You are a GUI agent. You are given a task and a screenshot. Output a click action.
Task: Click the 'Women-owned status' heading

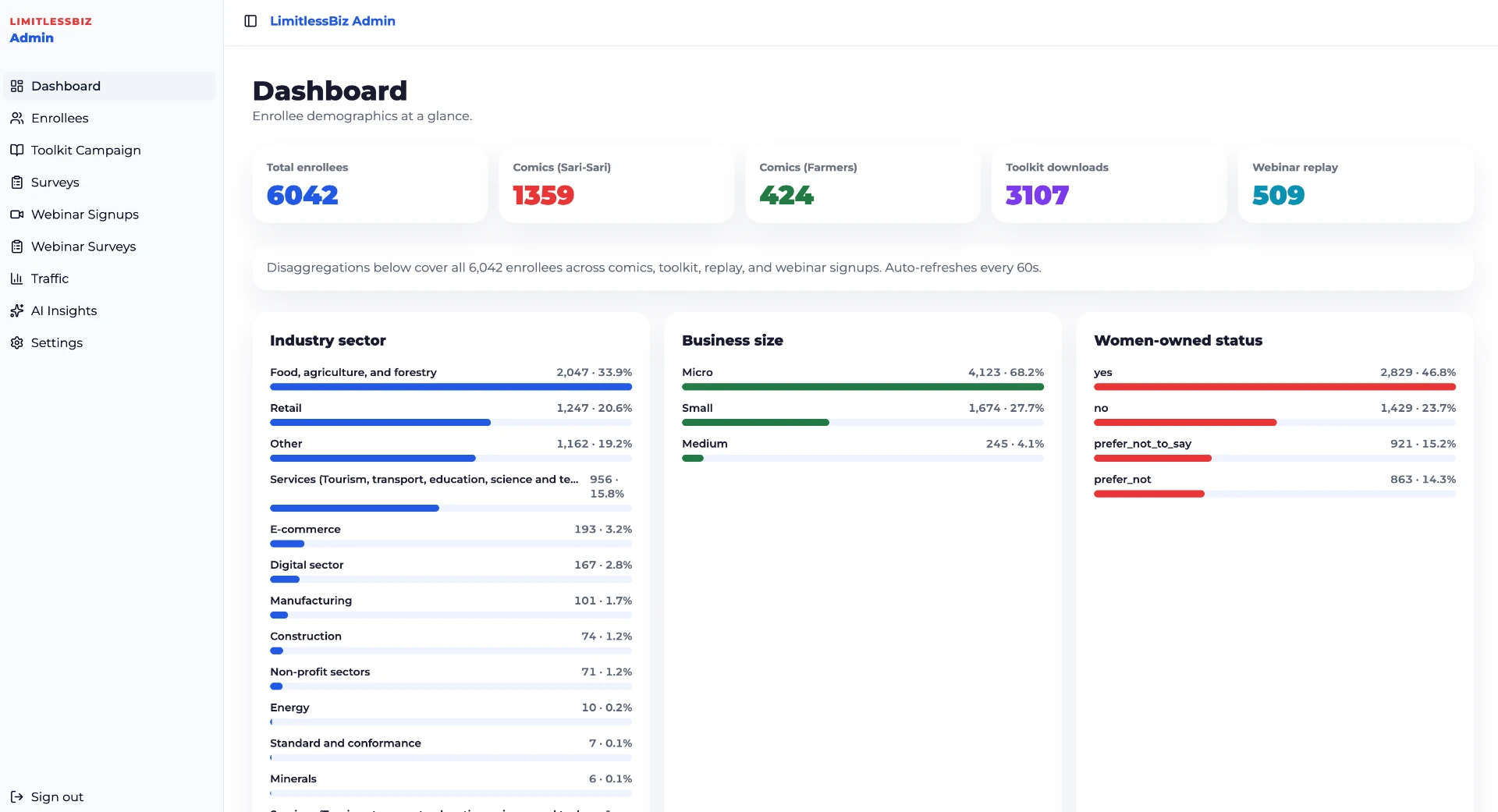tap(1178, 340)
